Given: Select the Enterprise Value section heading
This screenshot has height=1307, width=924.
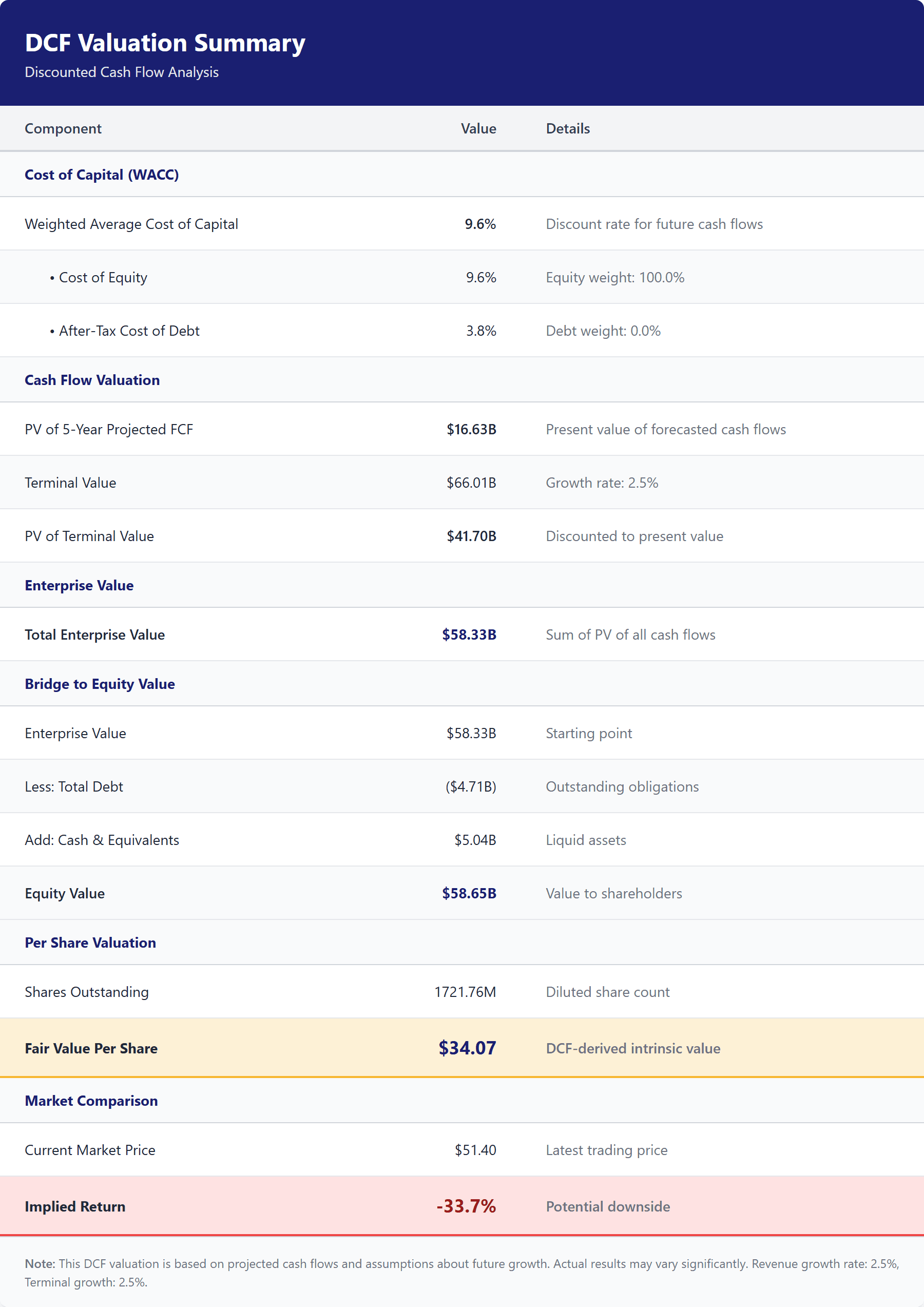Looking at the screenshot, I should [79, 586].
